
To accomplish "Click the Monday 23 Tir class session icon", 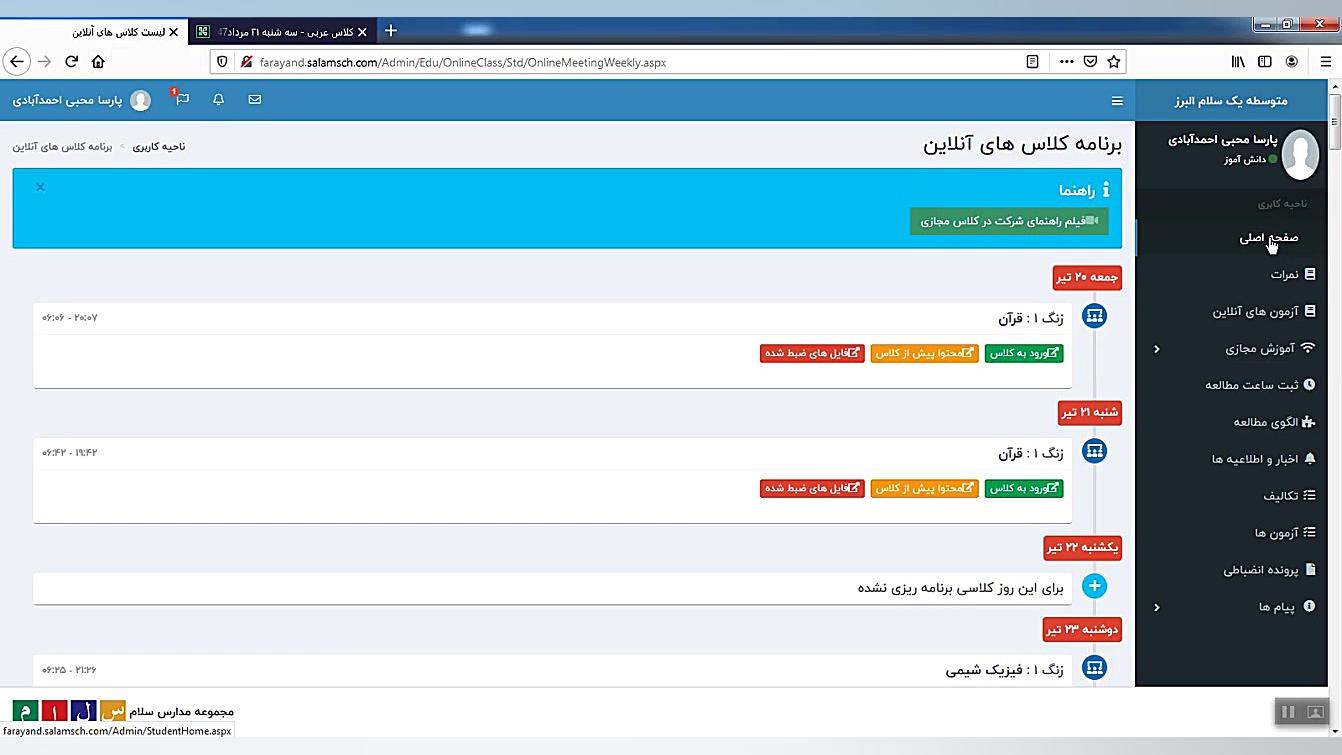I will pos(1095,667).
